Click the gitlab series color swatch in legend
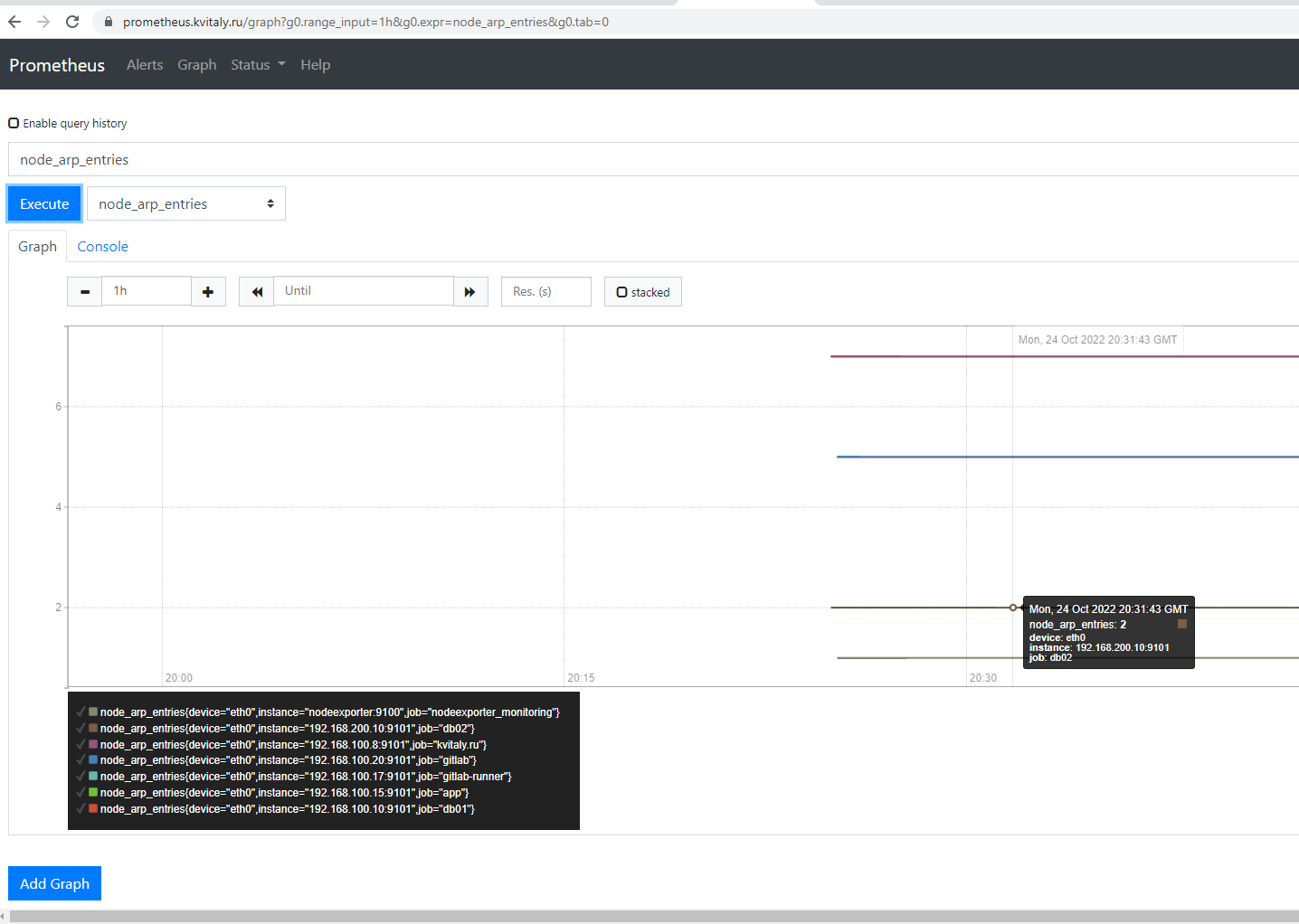The image size is (1299, 924). coord(92,759)
